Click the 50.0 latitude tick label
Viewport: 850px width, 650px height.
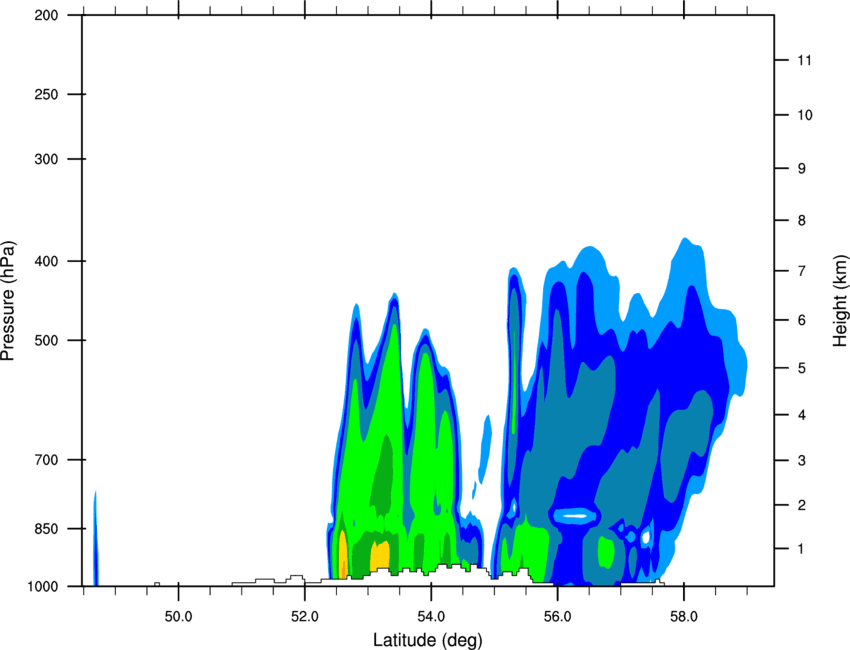(178, 617)
